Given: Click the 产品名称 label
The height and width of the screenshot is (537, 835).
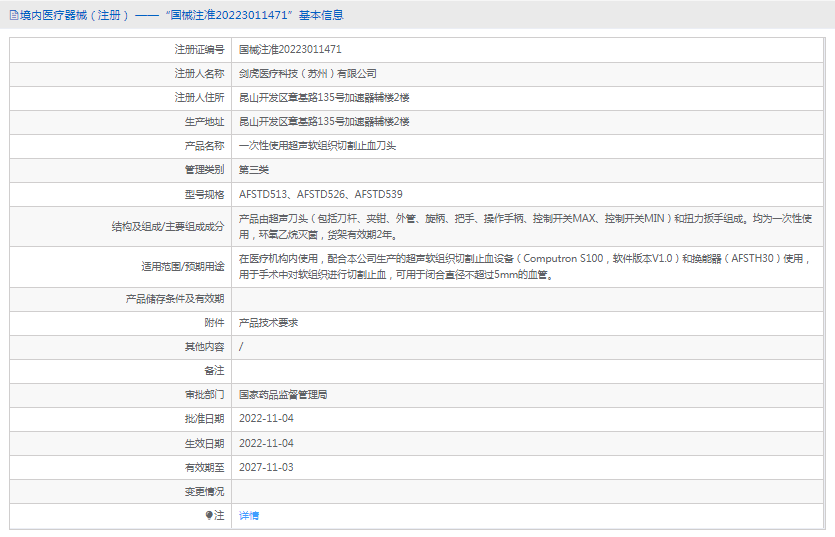Looking at the screenshot, I should coord(204,145).
